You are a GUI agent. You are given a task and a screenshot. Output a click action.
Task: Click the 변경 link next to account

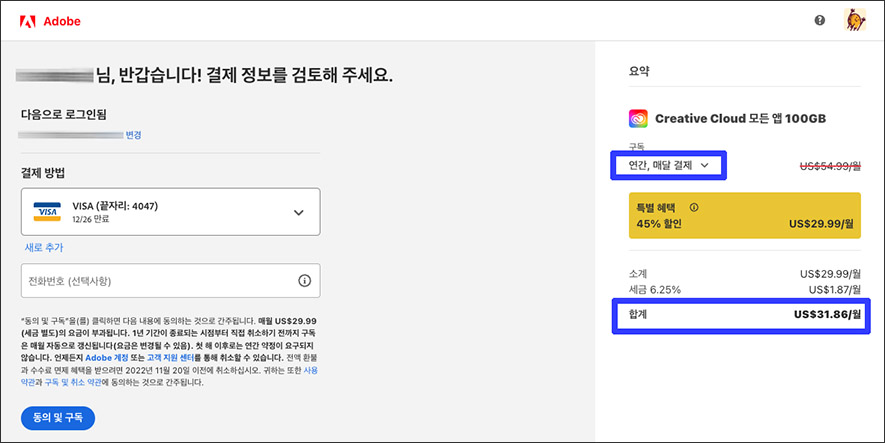133,135
